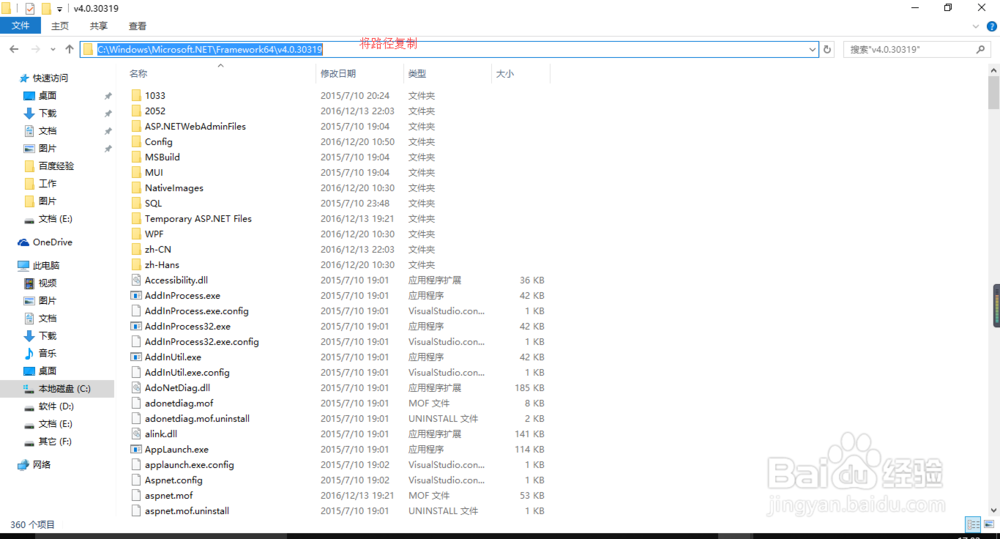Select the AppLaunch.exe application icon
The height and width of the screenshot is (539, 1000).
pos(136,450)
